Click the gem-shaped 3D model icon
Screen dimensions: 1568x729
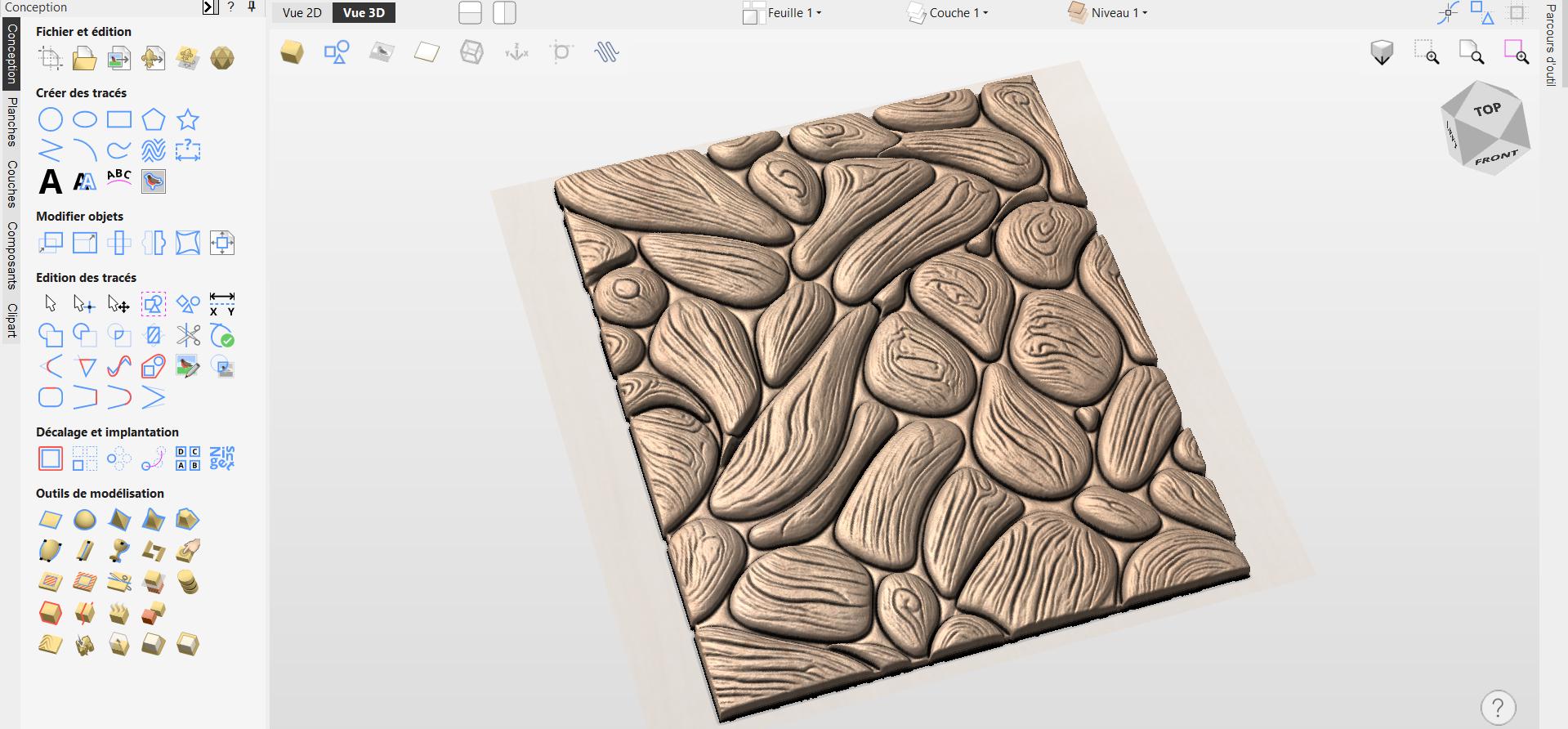(x=222, y=58)
